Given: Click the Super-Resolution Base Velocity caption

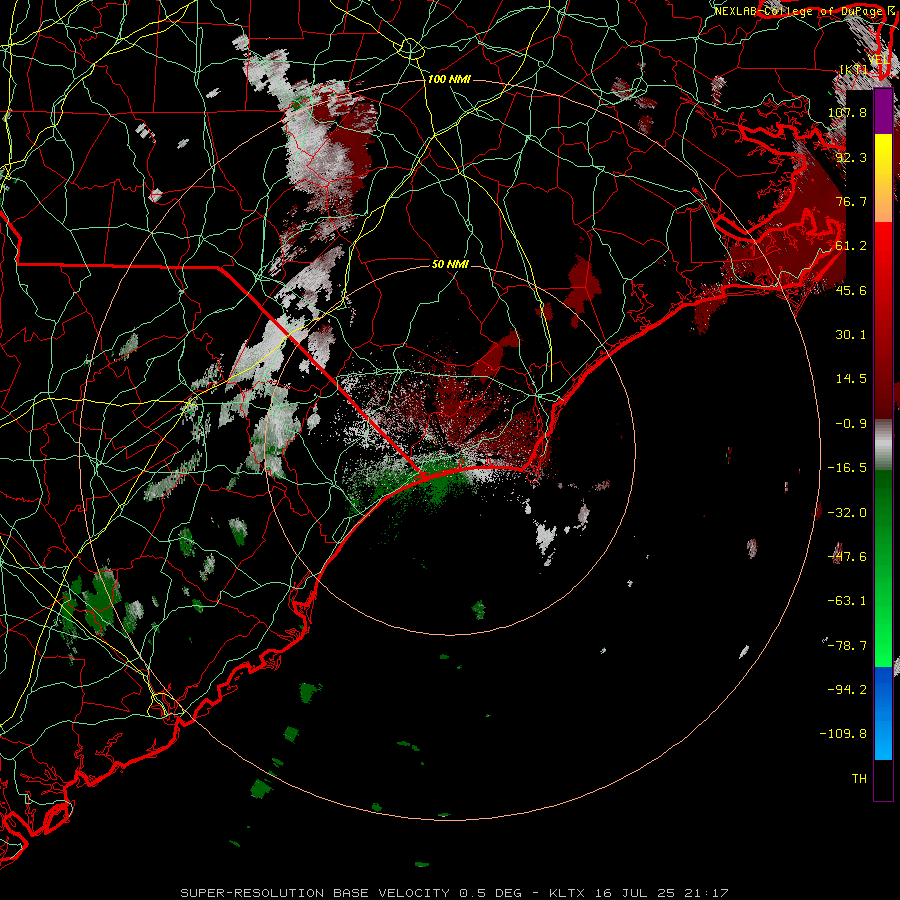Looking at the screenshot, I should pyautogui.click(x=454, y=893).
